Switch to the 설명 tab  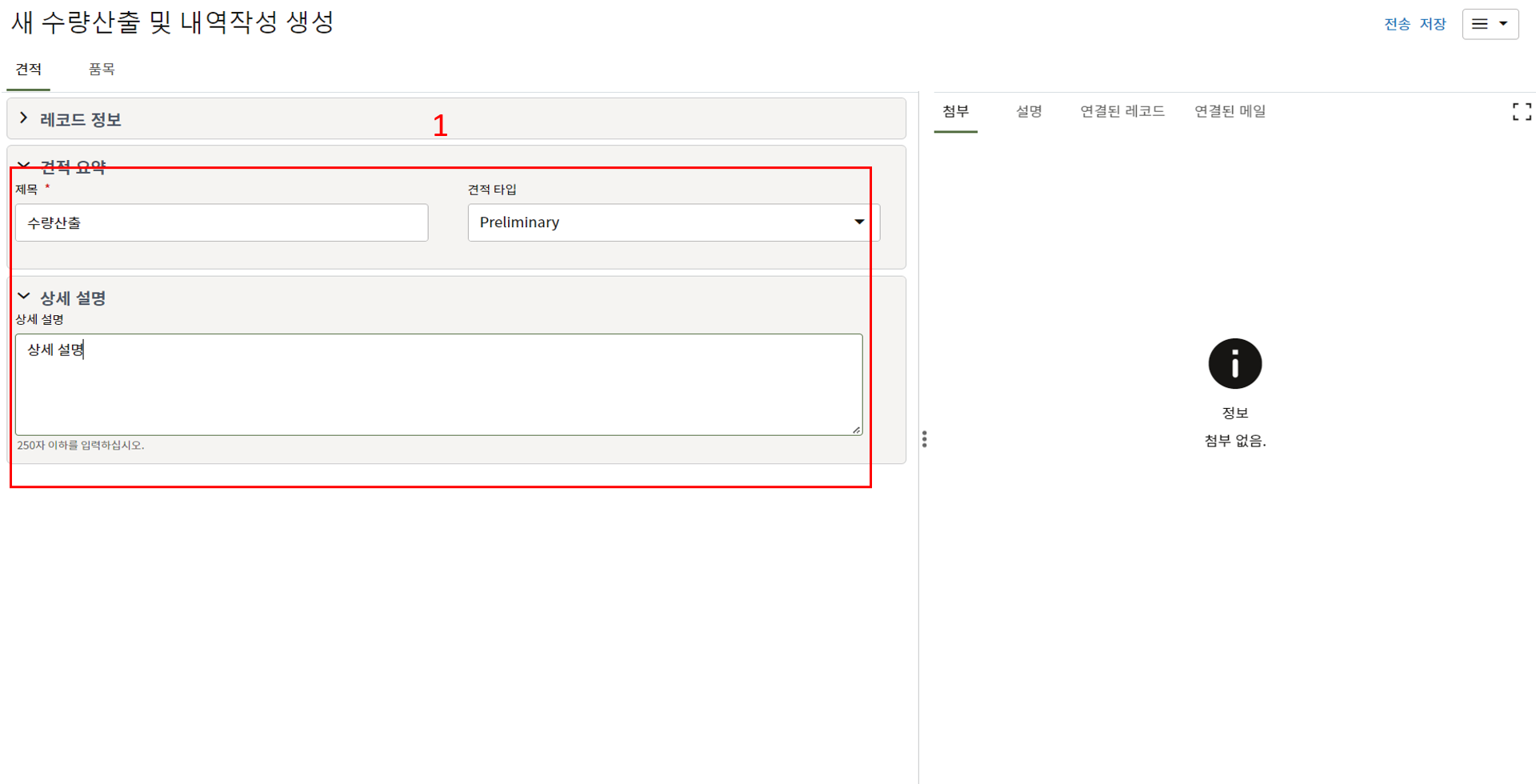(1028, 111)
